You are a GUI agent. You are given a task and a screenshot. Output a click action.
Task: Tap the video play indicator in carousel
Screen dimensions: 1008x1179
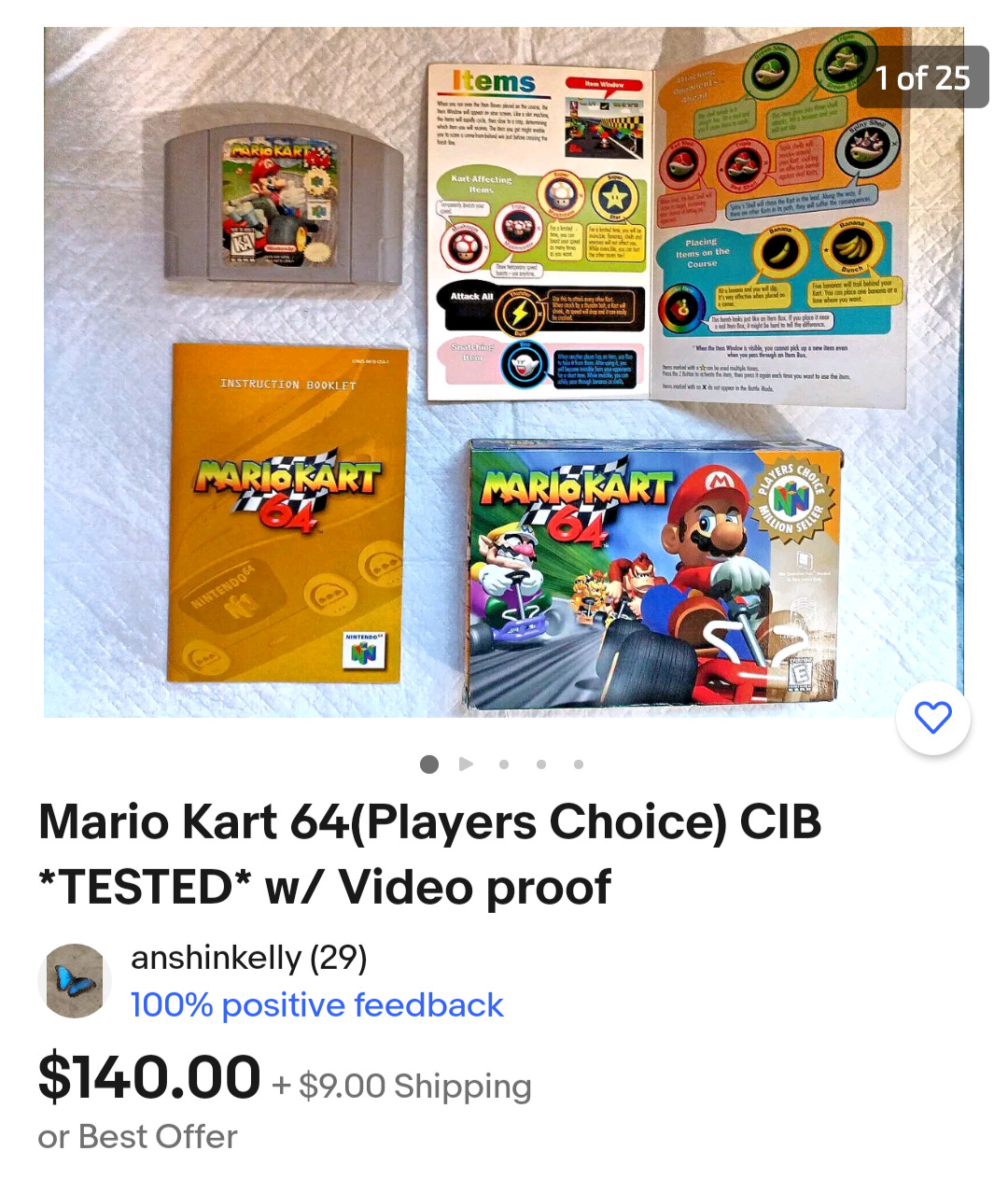467,765
